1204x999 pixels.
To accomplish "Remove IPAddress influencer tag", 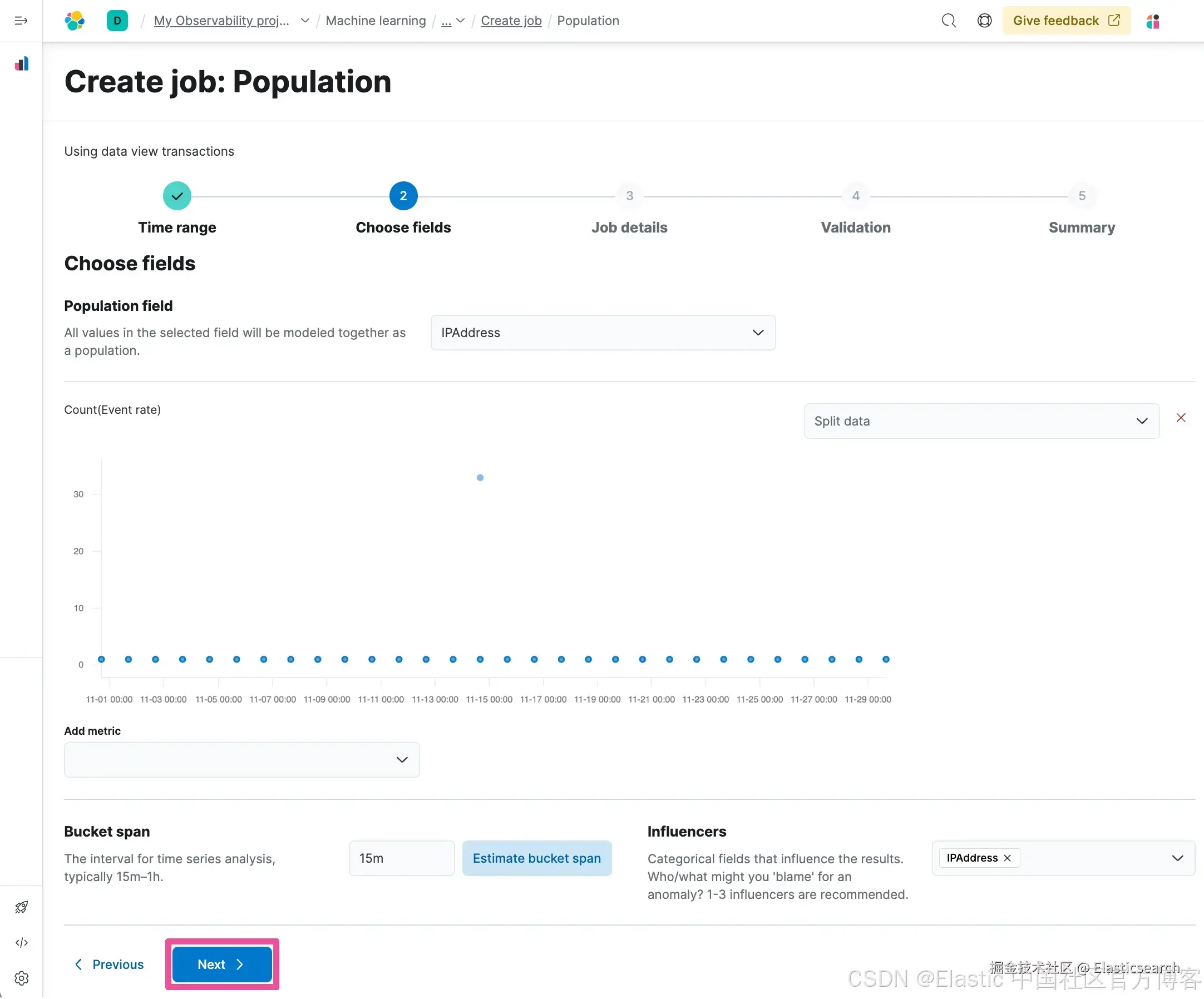I will pyautogui.click(x=1008, y=859).
